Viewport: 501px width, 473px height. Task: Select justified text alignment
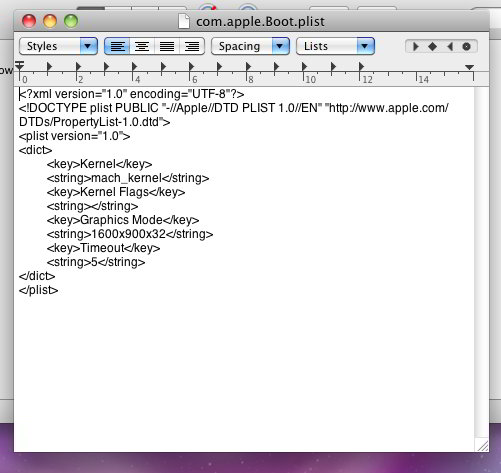click(167, 46)
